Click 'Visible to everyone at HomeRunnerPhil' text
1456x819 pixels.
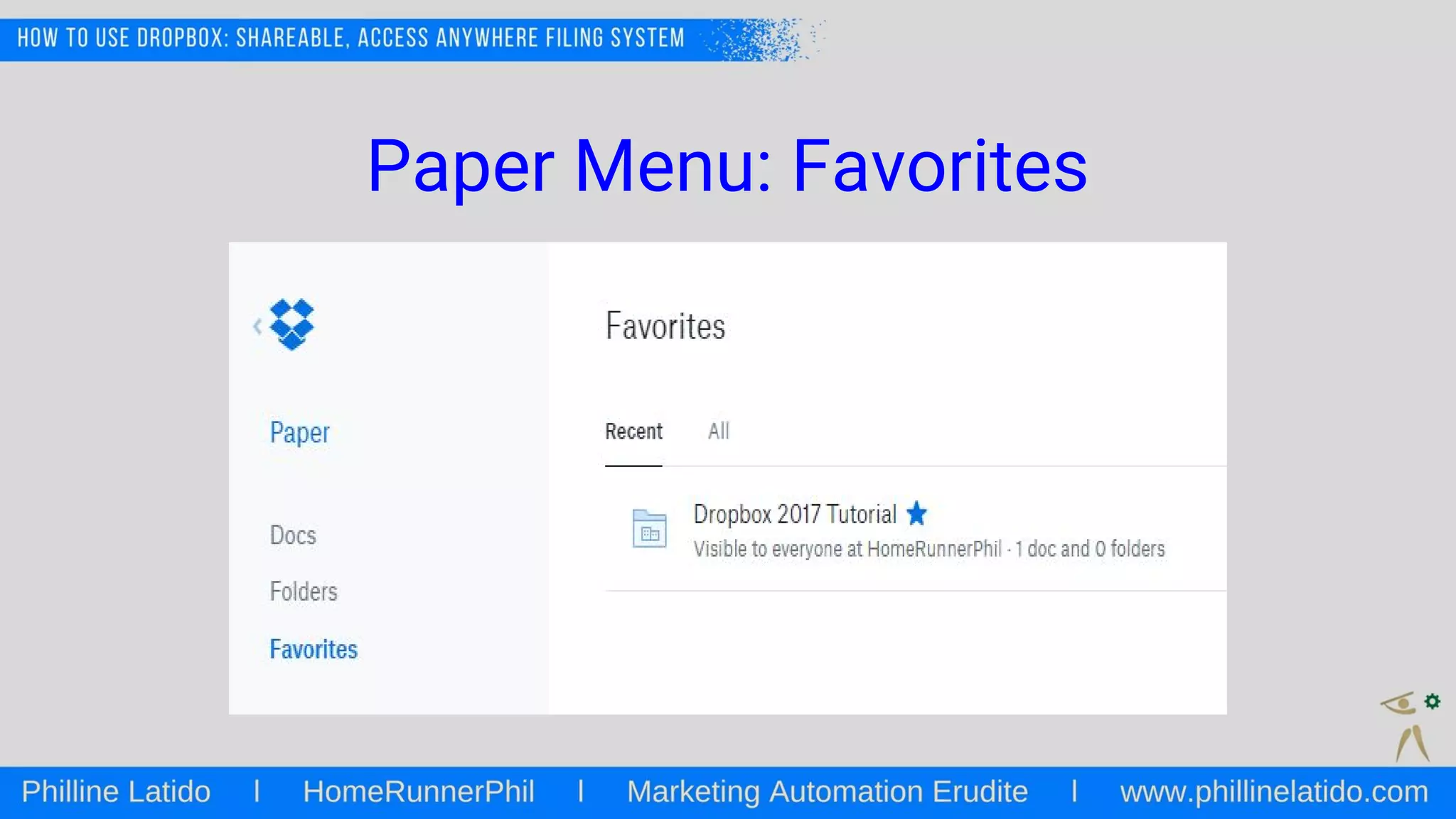click(847, 549)
